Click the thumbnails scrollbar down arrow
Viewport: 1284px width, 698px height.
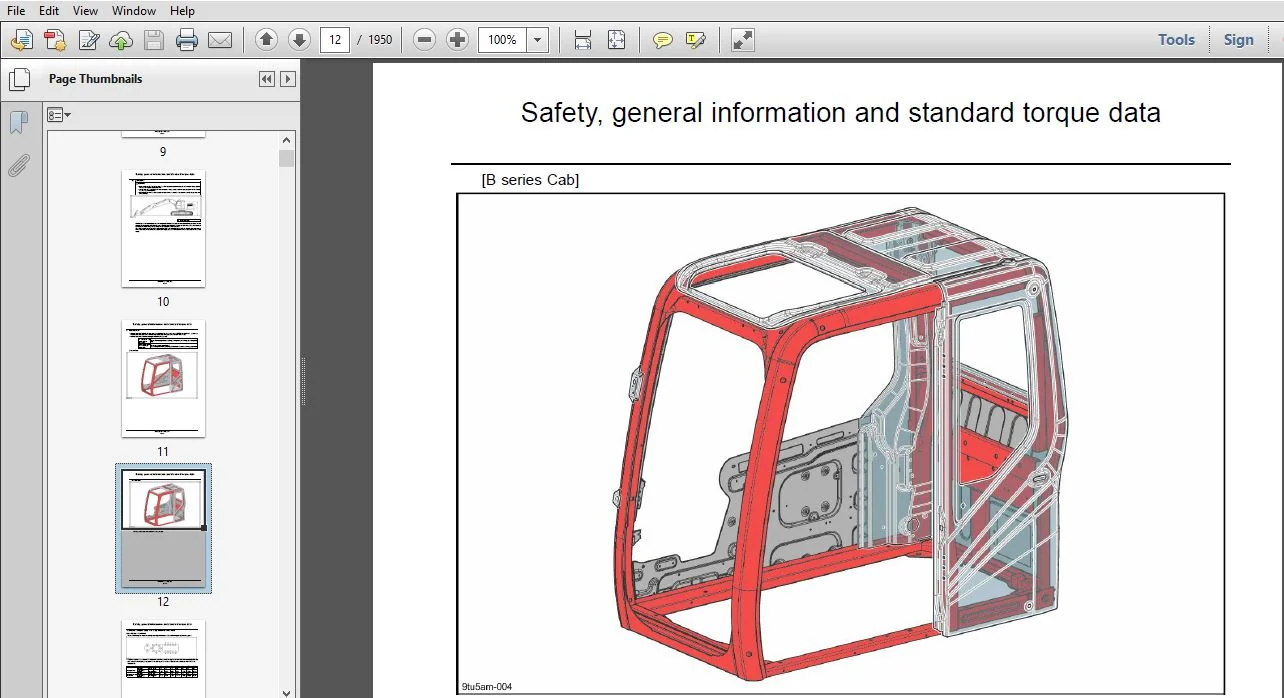click(287, 691)
